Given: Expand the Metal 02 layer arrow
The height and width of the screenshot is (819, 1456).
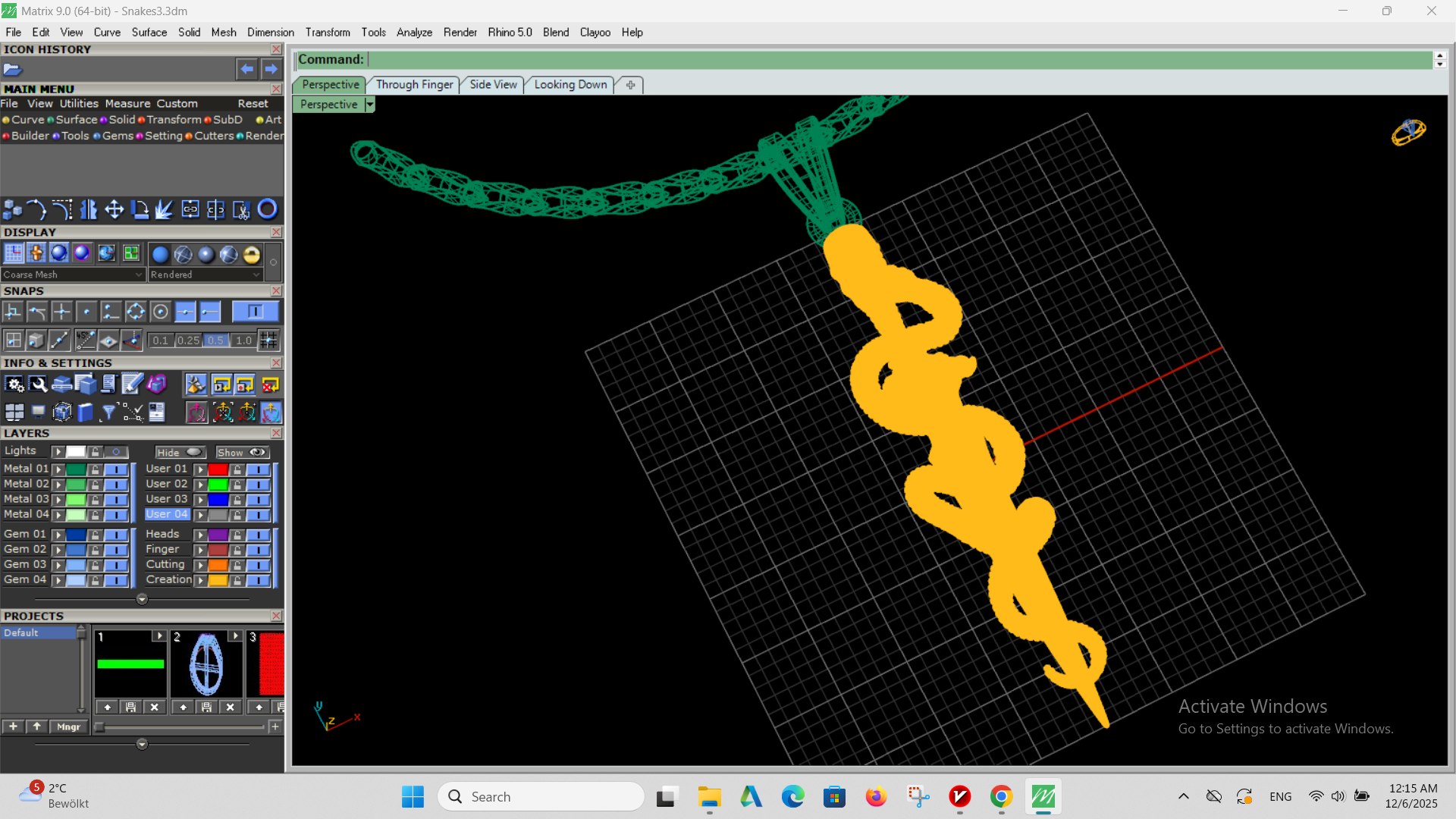Looking at the screenshot, I should (x=58, y=485).
